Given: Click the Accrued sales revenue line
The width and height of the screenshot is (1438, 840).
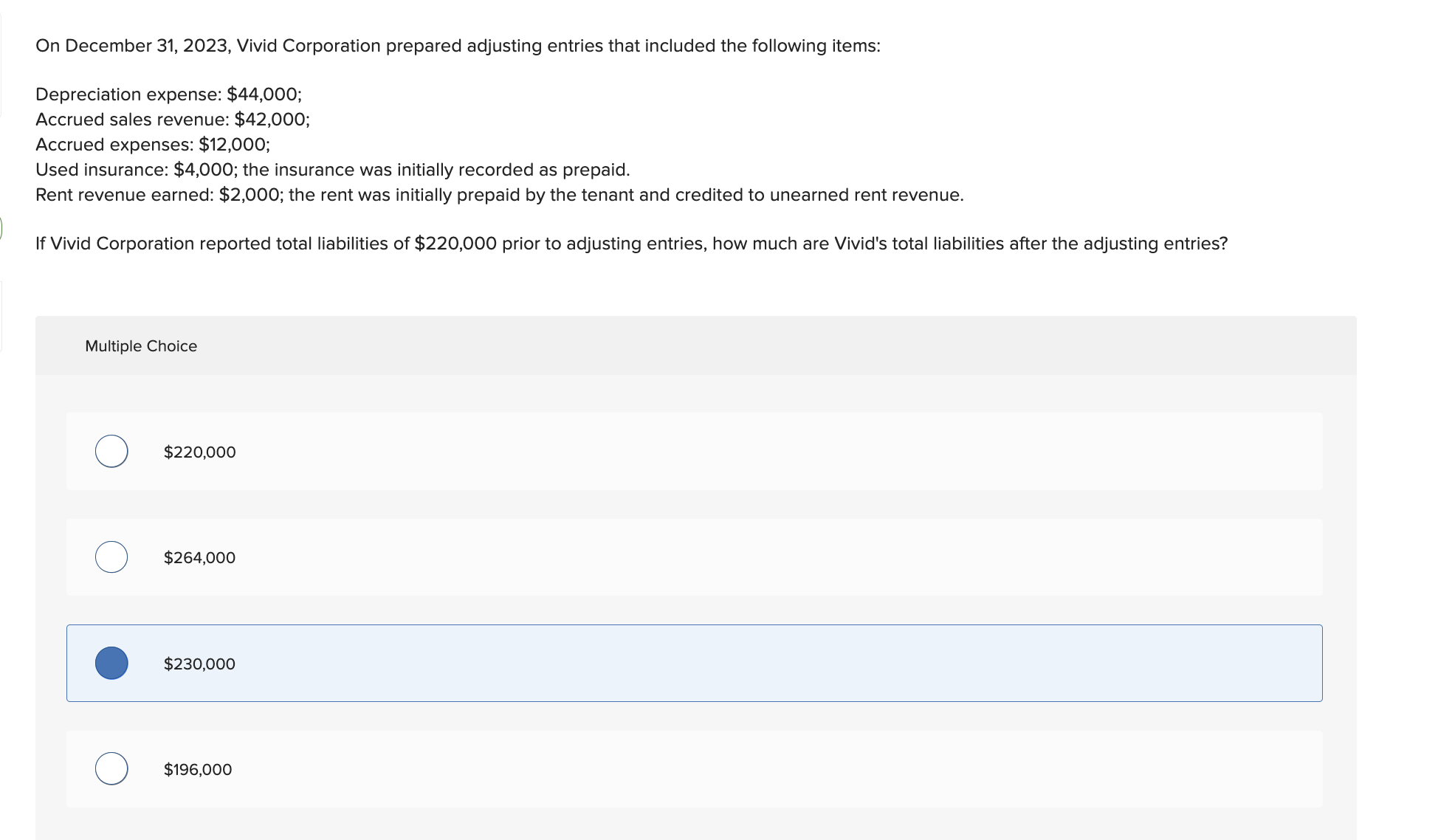Looking at the screenshot, I should click(x=173, y=119).
